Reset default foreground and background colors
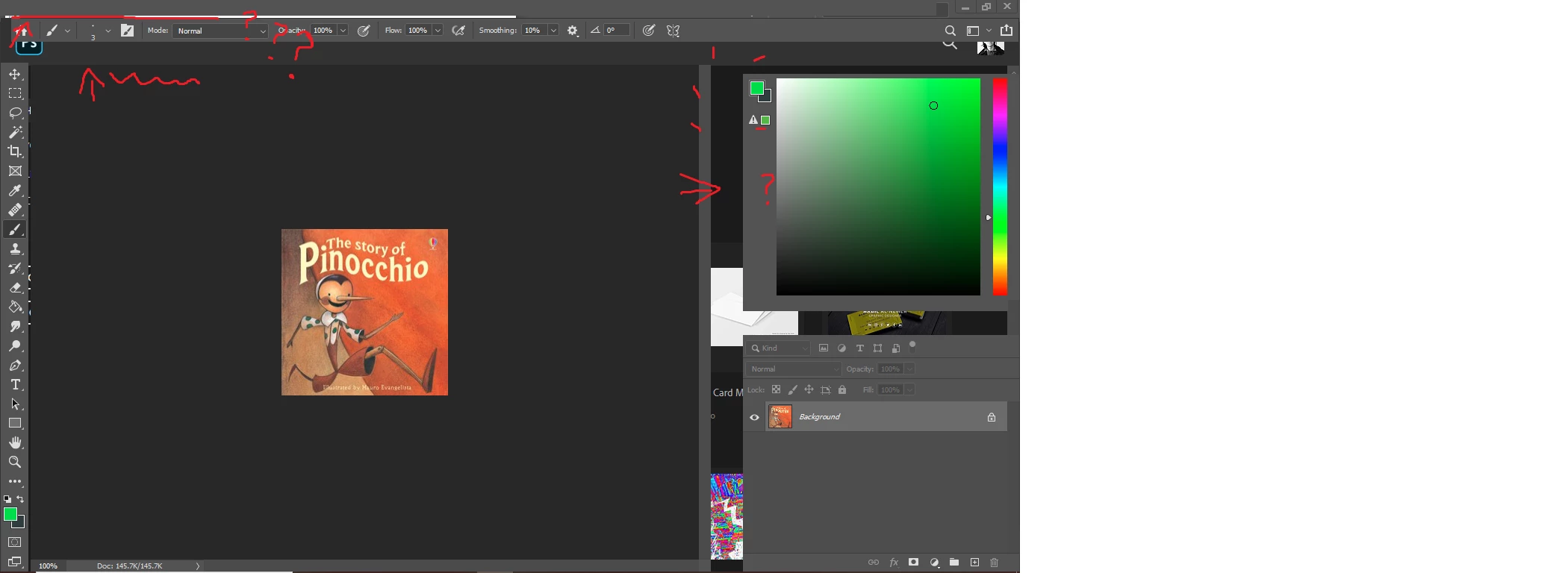Viewport: 1568px width, 573px height. 7,499
